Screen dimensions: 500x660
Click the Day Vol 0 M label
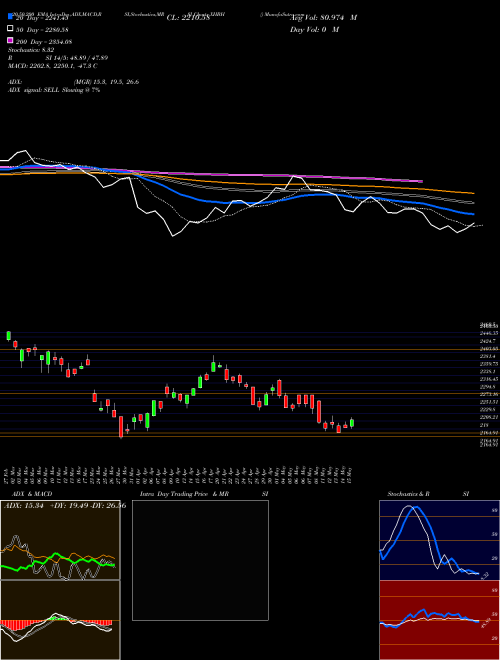pos(314,29)
